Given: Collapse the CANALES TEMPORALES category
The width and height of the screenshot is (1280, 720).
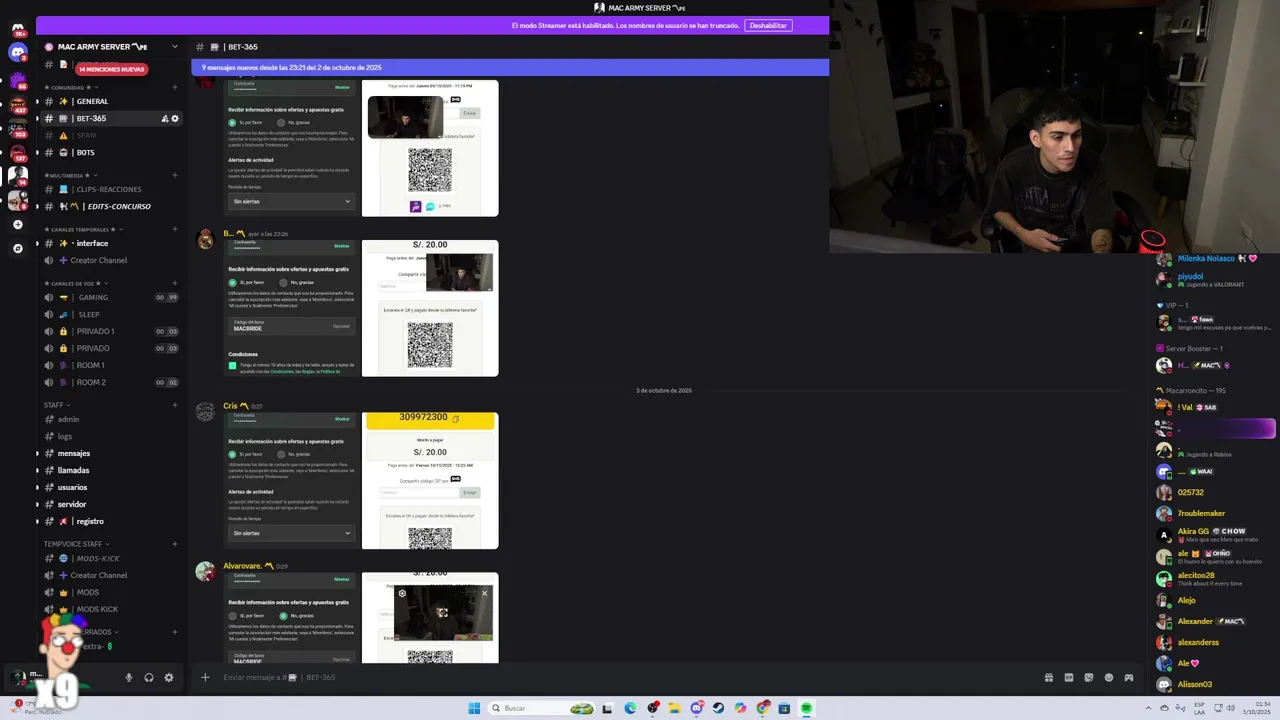Looking at the screenshot, I should click(82, 229).
